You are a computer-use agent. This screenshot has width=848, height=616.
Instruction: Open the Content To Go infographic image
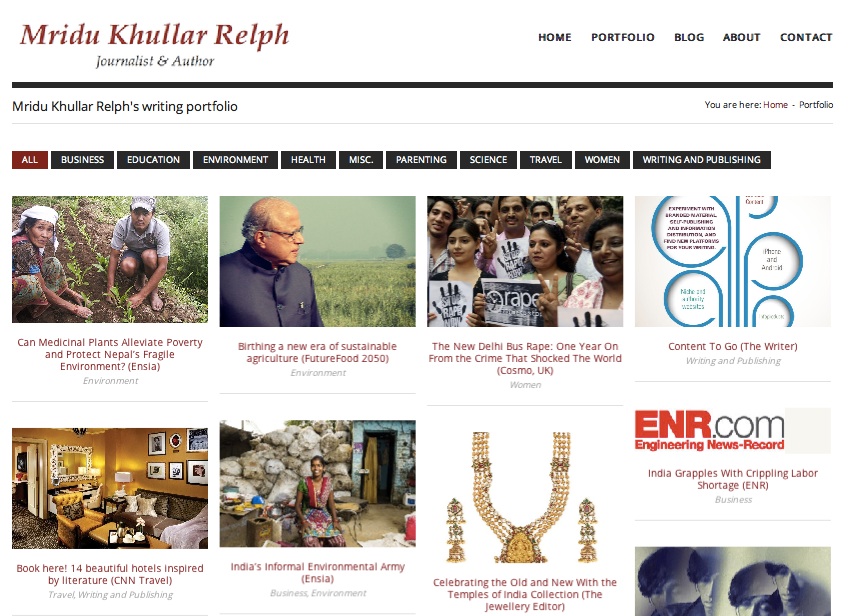[732, 261]
